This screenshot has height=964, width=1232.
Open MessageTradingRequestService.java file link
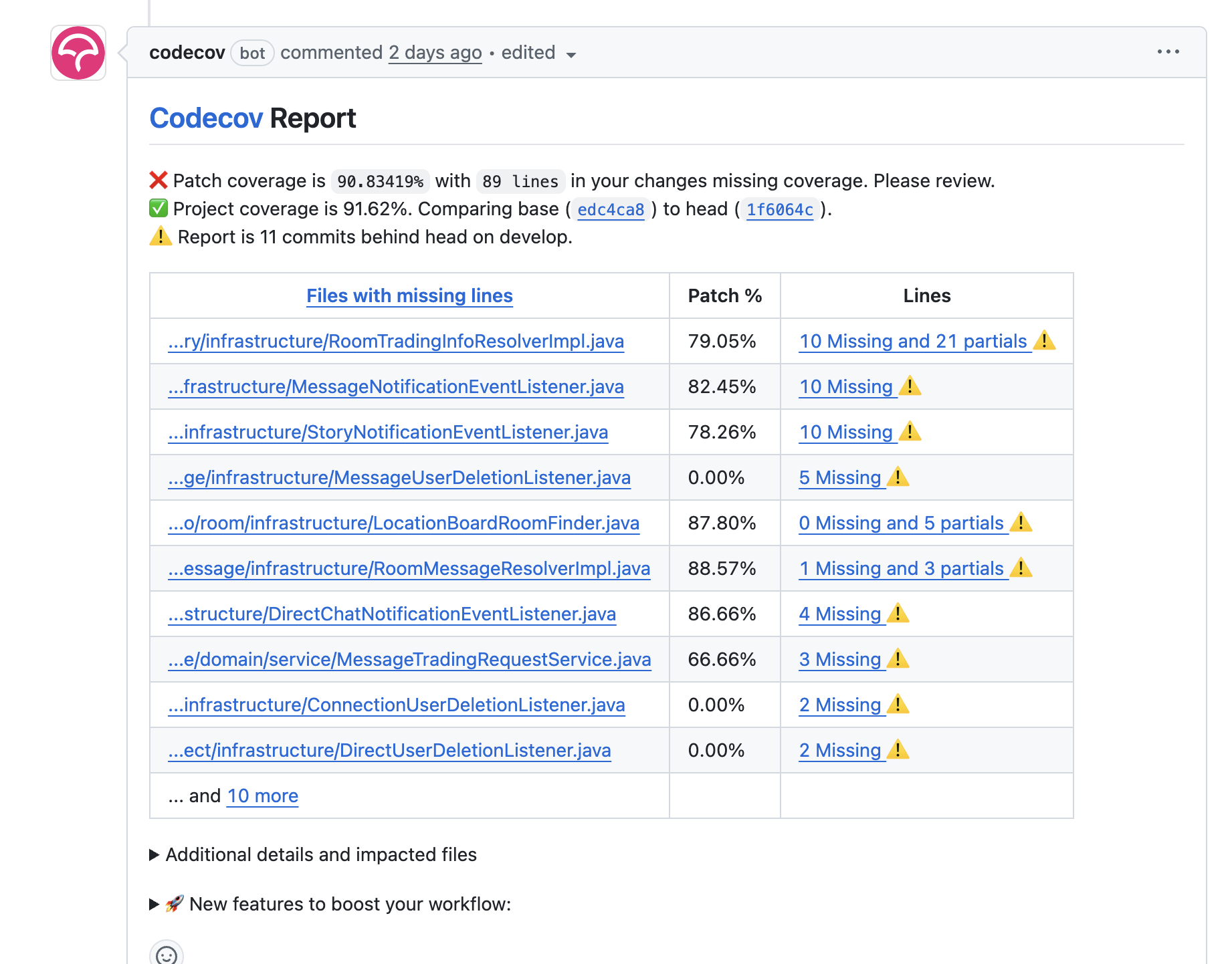point(409,659)
